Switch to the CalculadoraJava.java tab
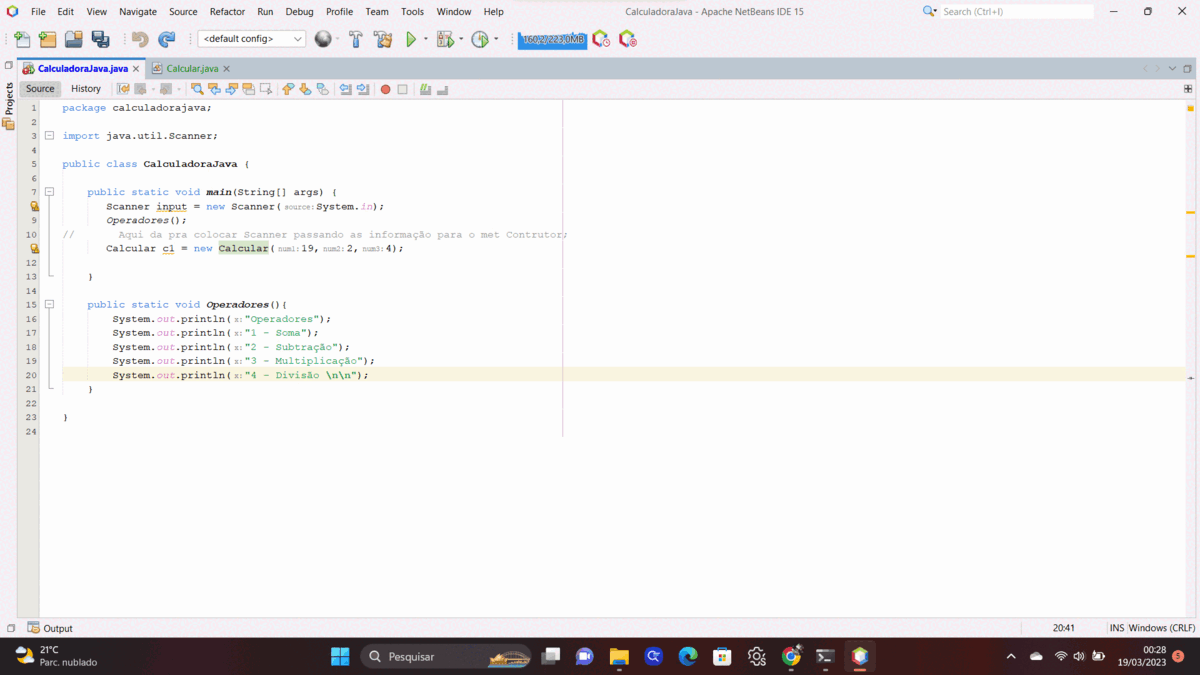This screenshot has height=675, width=1200. click(83, 69)
